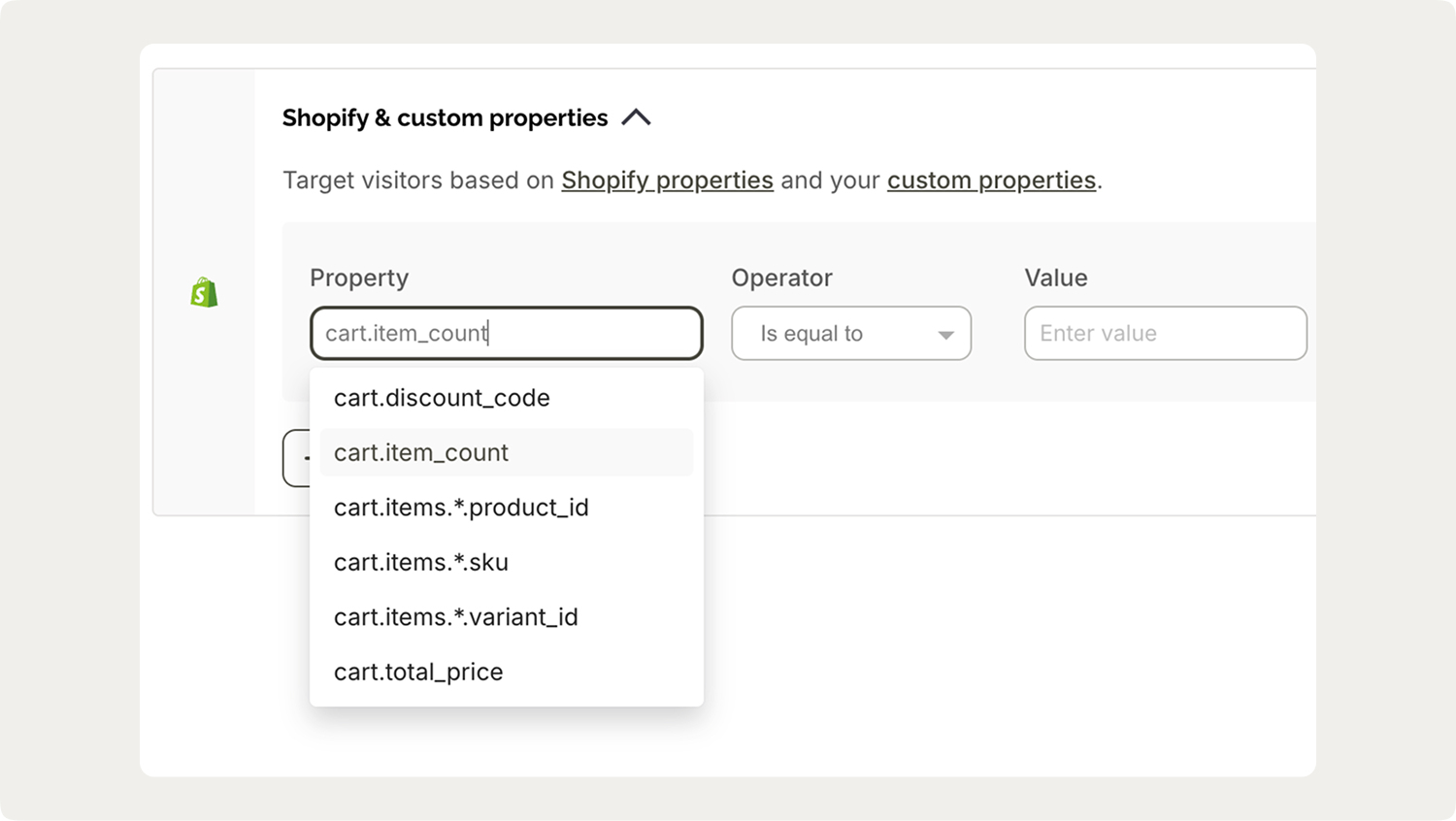Click the button partially hidden behind suggestions
The width and height of the screenshot is (1456, 821).
[297, 458]
